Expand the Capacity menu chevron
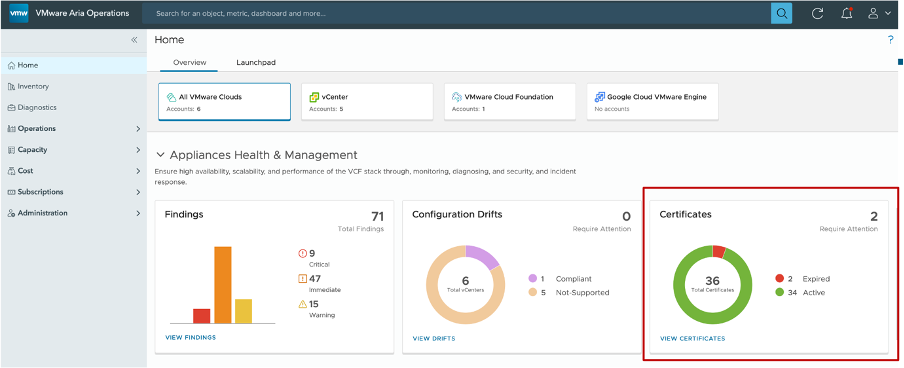904x368 pixels. pos(138,150)
